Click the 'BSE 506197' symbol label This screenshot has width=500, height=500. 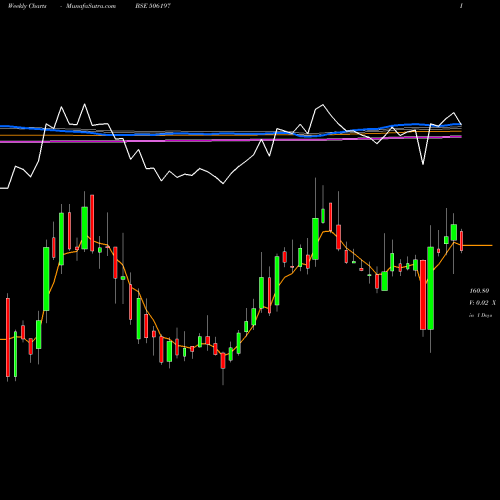point(153,6)
